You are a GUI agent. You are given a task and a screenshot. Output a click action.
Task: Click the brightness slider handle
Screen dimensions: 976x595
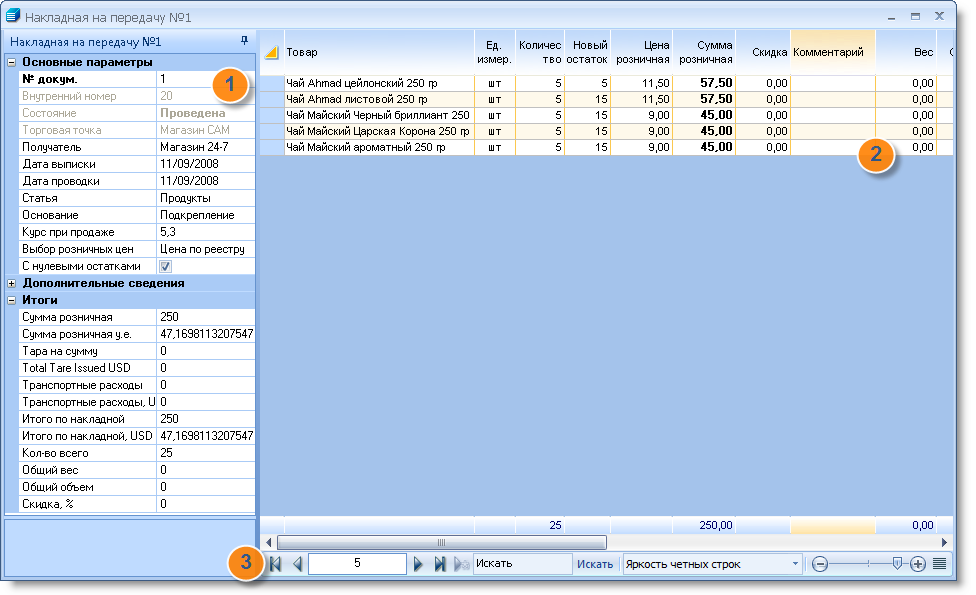point(897,564)
